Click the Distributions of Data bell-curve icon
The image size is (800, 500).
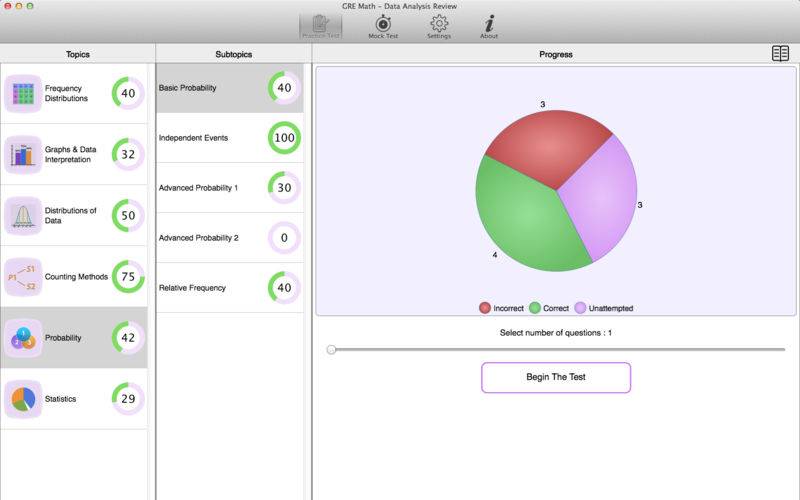tap(23, 216)
